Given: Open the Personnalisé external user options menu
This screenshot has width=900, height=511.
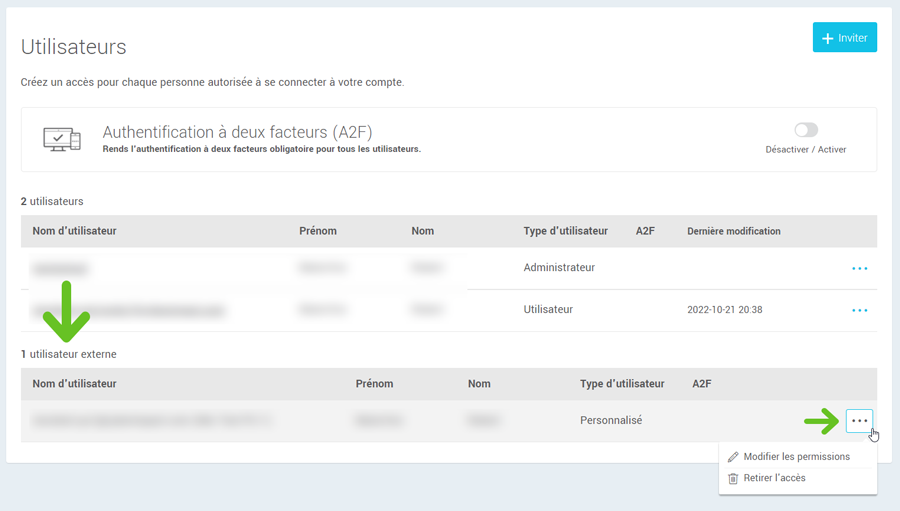Looking at the screenshot, I should pyautogui.click(x=859, y=421).
